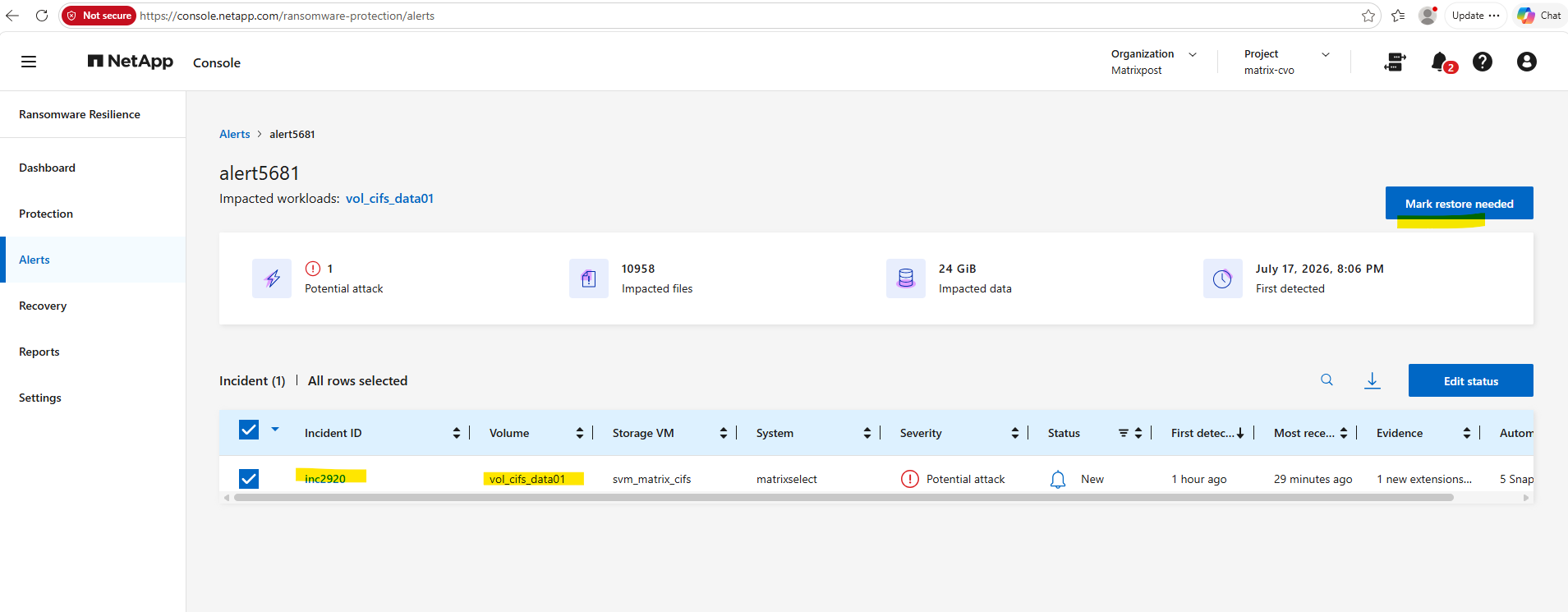Click the Status column filter icon
The width and height of the screenshot is (1568, 612).
(x=1123, y=433)
